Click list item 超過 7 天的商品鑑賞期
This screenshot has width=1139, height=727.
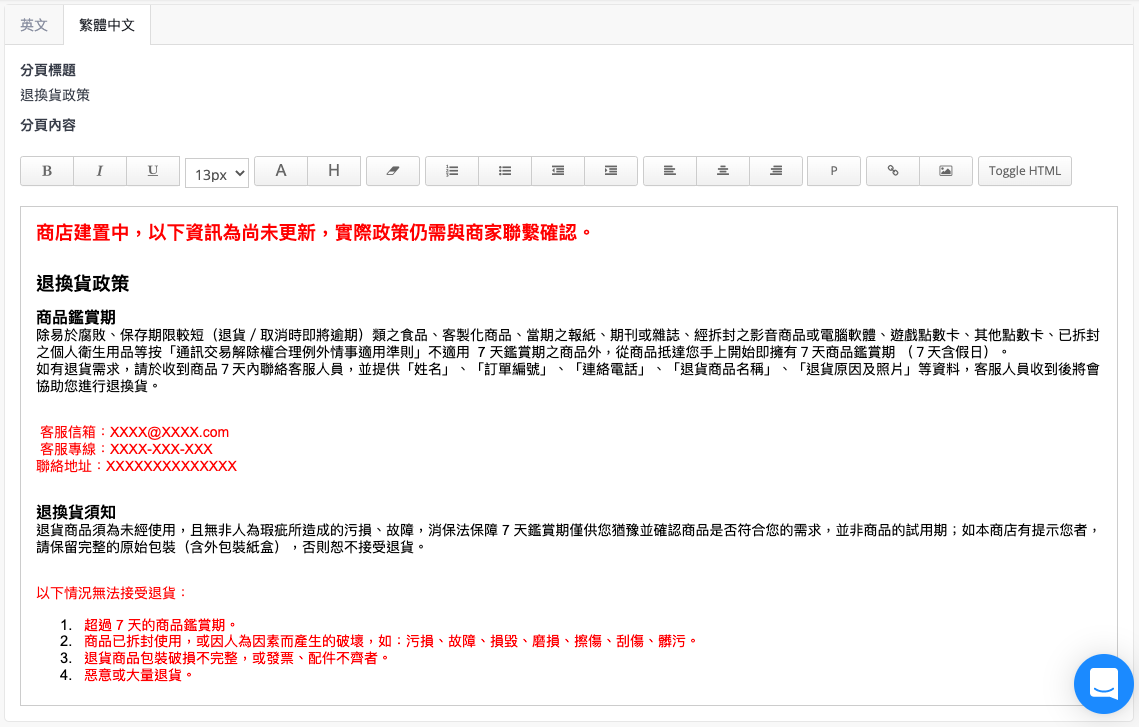click(161, 625)
